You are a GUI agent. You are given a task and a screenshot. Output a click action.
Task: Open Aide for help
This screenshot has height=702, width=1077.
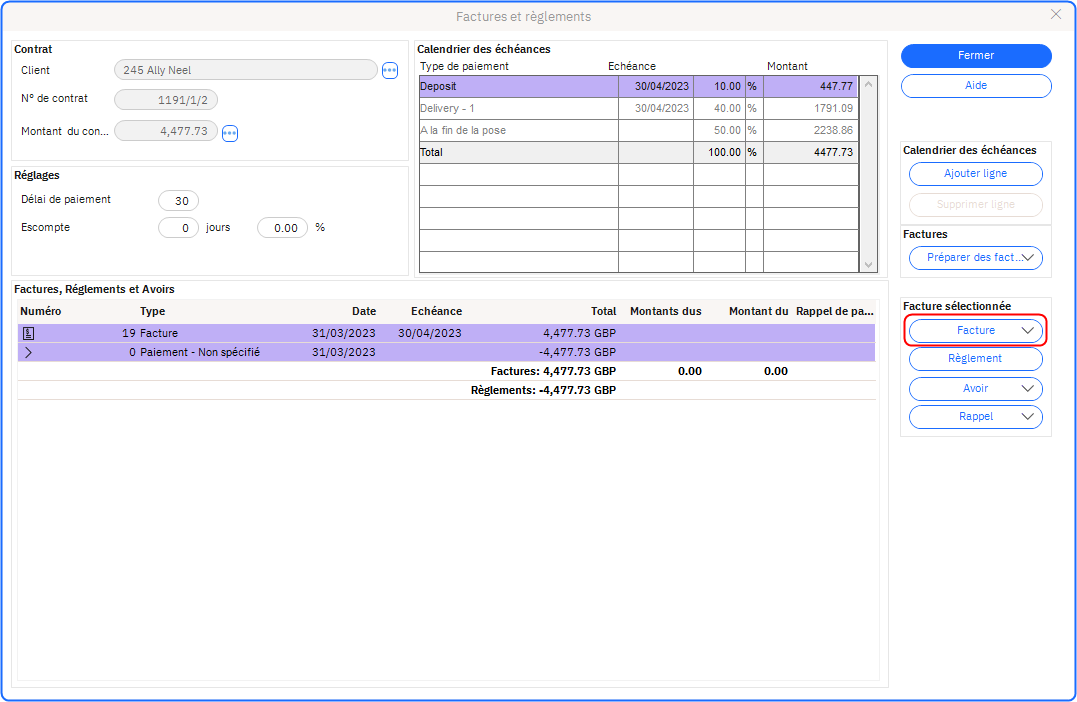[x=975, y=86]
